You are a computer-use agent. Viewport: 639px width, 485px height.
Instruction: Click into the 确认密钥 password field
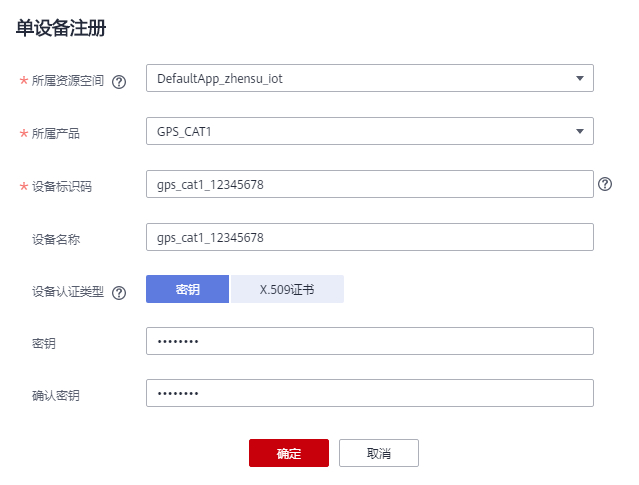tap(370, 393)
